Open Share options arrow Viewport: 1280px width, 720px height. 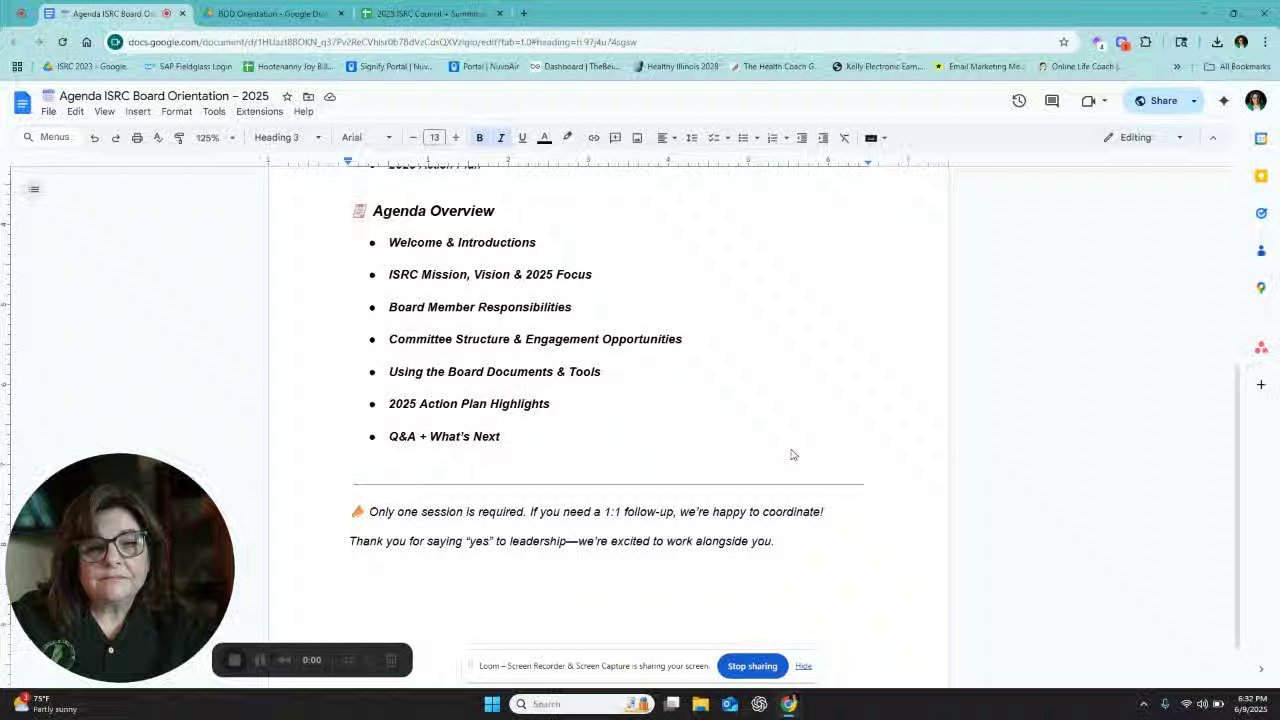coord(1193,101)
